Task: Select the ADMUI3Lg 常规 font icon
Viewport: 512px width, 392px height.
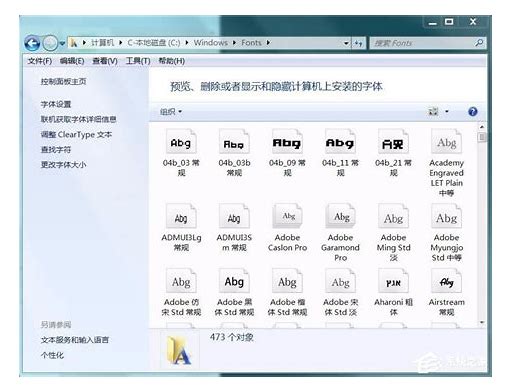Action: tap(181, 216)
